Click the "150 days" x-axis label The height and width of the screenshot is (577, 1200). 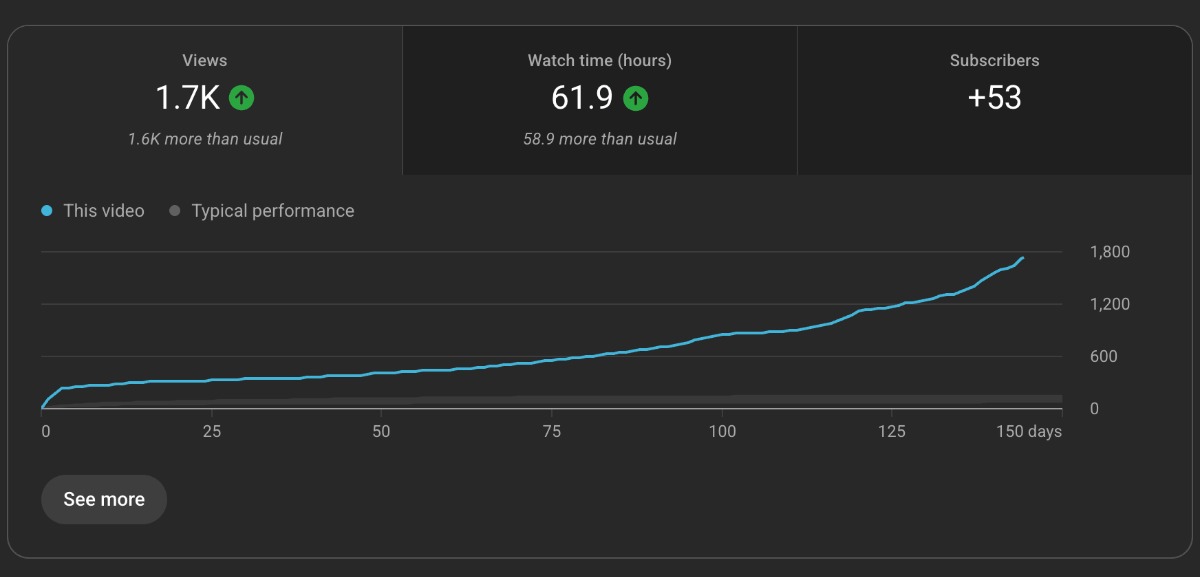pyautogui.click(x=1030, y=432)
